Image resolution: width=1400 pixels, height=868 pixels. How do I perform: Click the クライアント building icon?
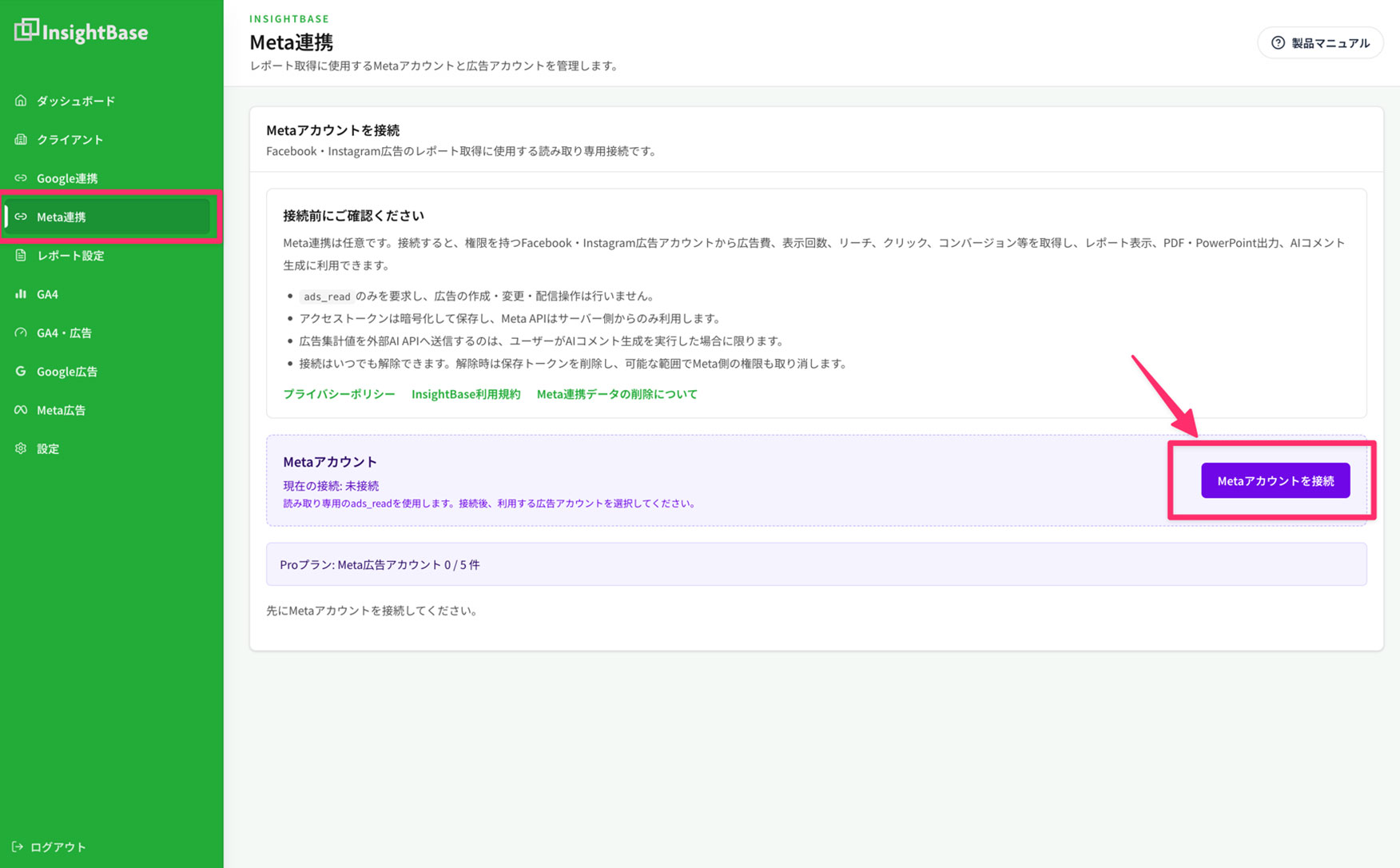(x=21, y=139)
